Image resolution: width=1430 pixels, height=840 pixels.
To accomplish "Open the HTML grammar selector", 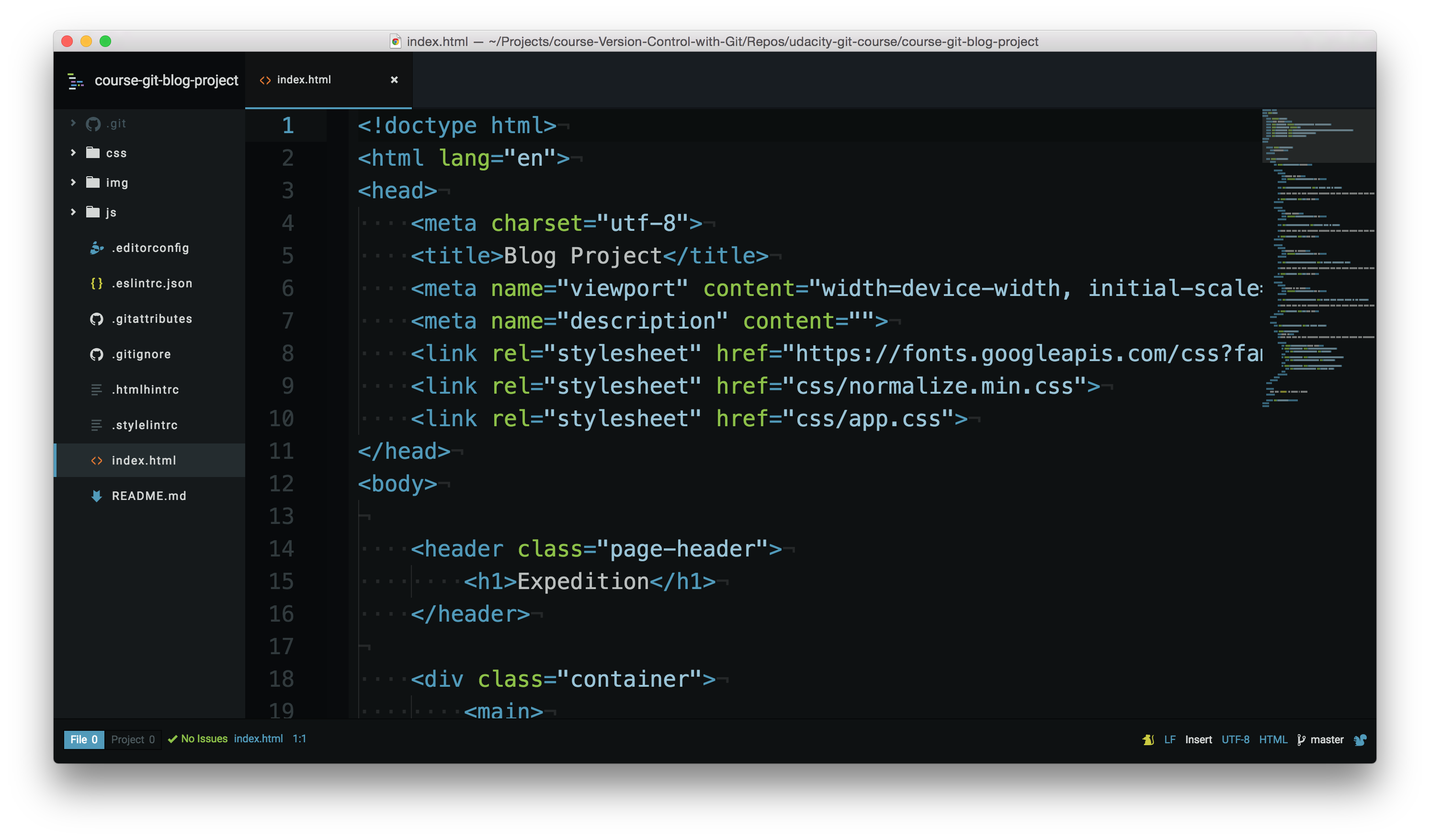I will (1274, 739).
